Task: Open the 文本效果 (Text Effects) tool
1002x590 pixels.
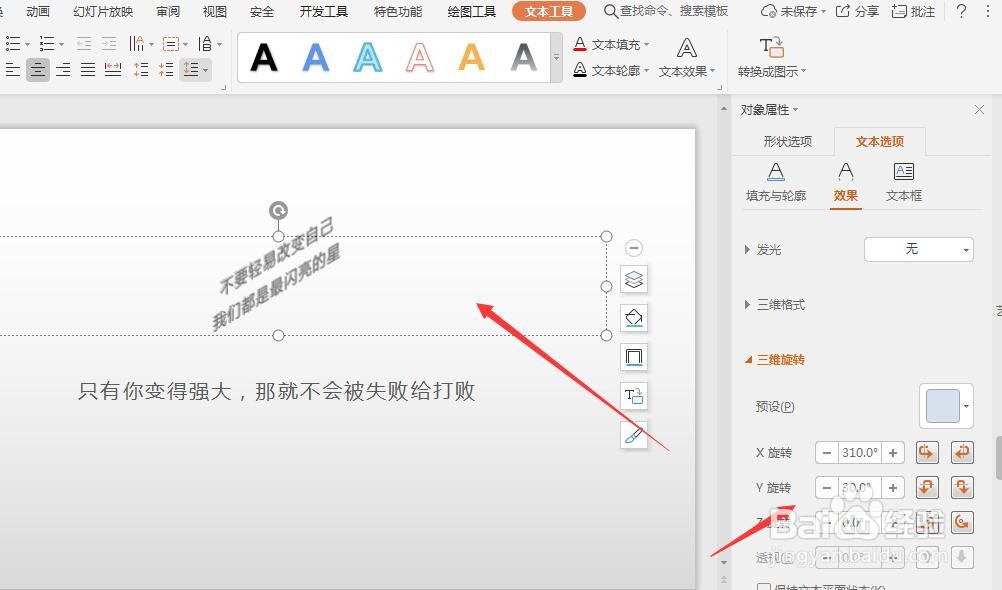Action: click(683, 70)
